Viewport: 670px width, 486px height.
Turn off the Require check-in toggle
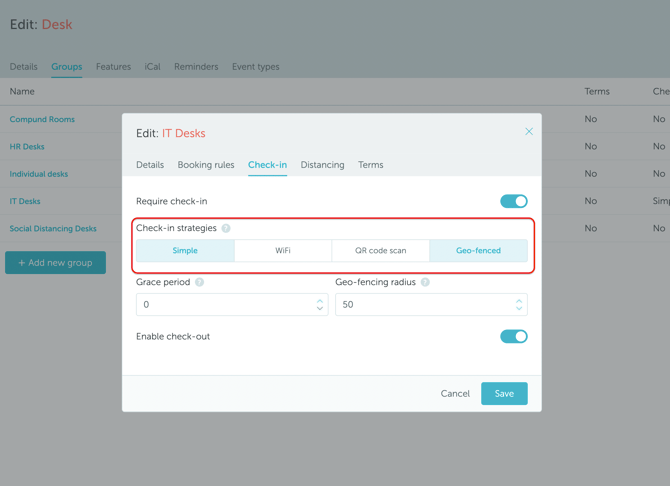tap(513, 201)
